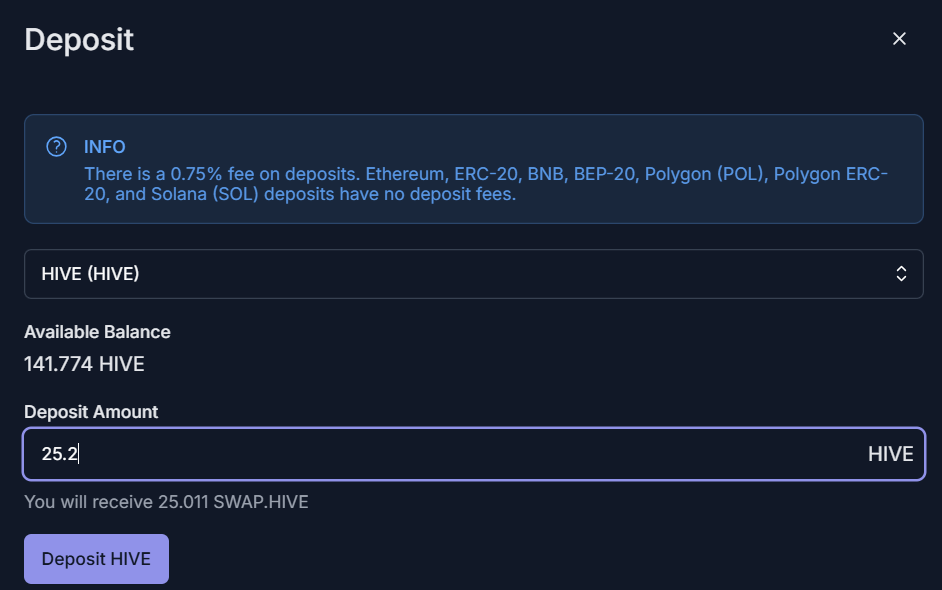Click the Available Balance label
This screenshot has width=942, height=590.
point(97,332)
